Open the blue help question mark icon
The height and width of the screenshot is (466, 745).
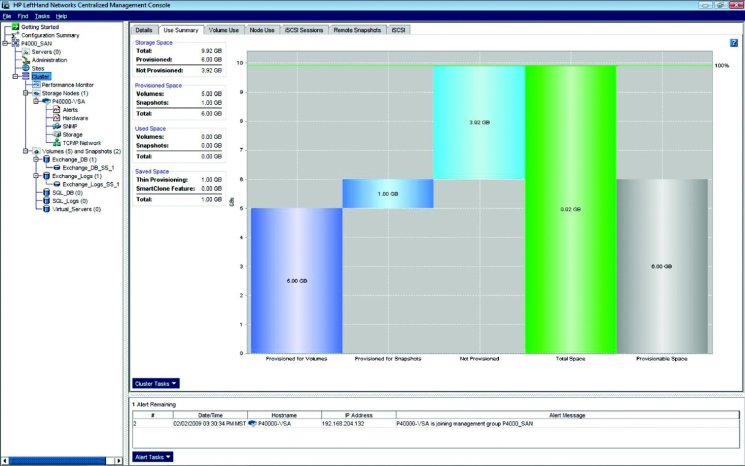pyautogui.click(x=734, y=43)
